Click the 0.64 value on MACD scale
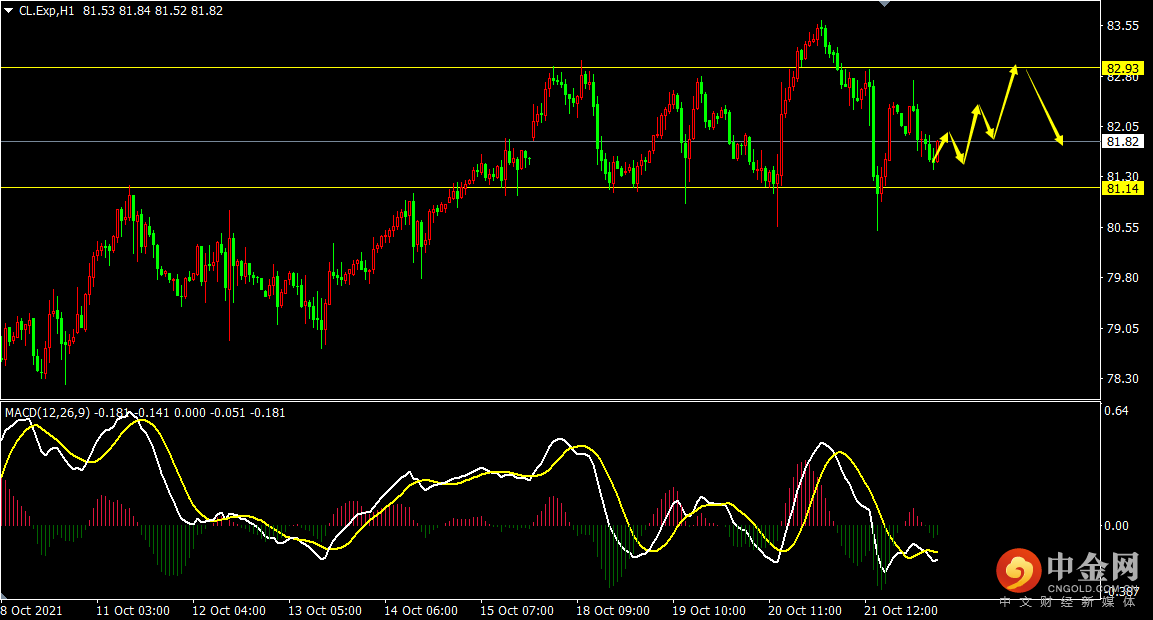 coord(1117,410)
